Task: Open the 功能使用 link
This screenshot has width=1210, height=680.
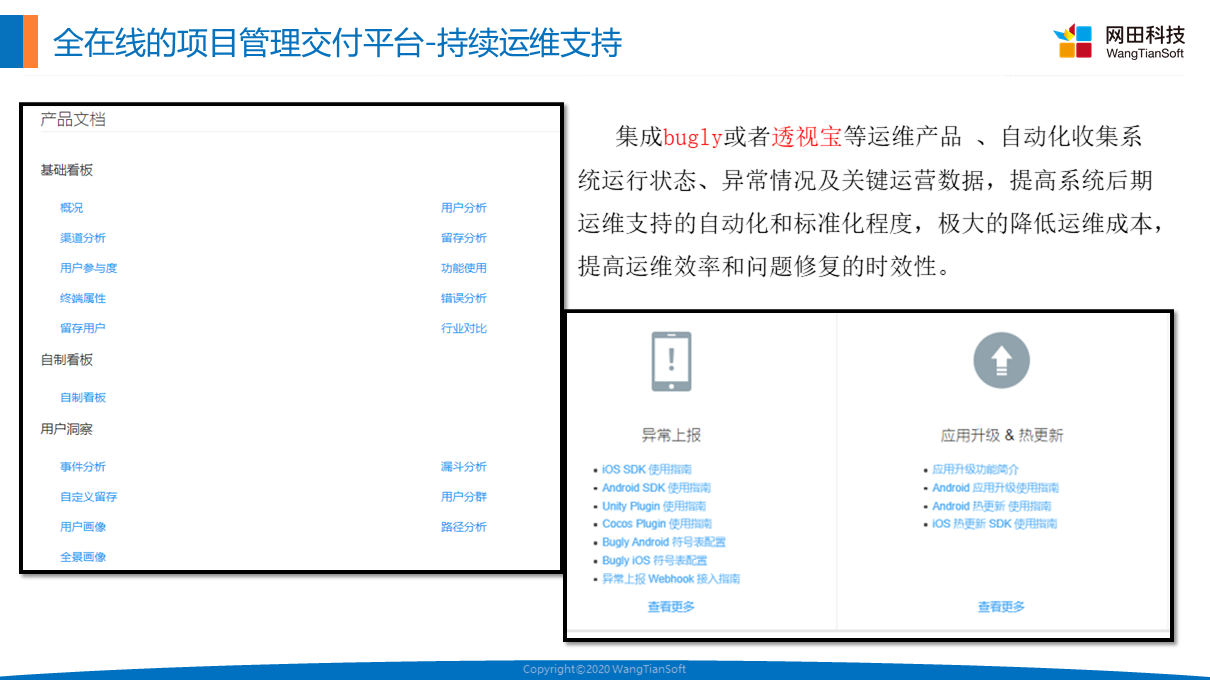Action: [464, 268]
